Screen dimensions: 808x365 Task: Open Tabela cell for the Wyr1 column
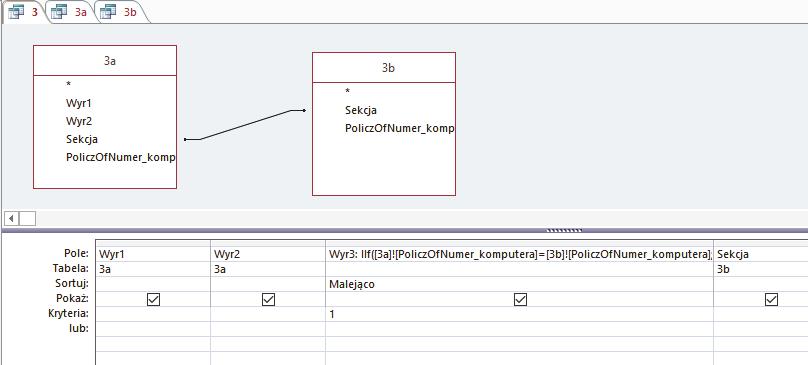[x=153, y=269]
